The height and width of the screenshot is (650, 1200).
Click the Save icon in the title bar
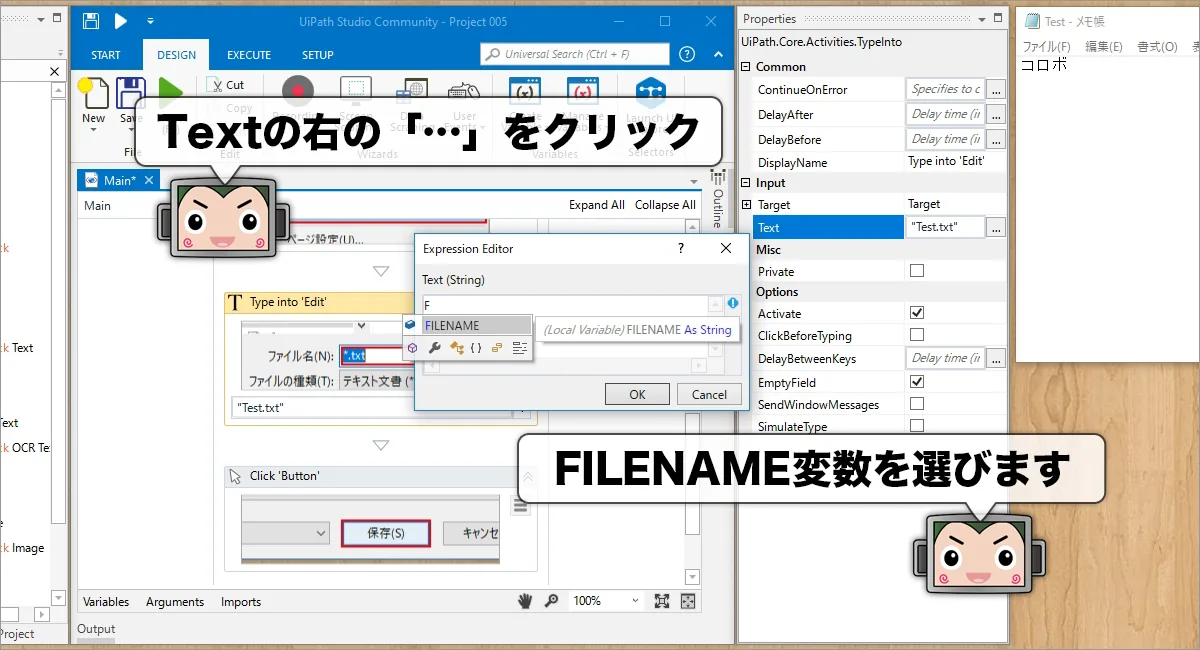point(91,21)
